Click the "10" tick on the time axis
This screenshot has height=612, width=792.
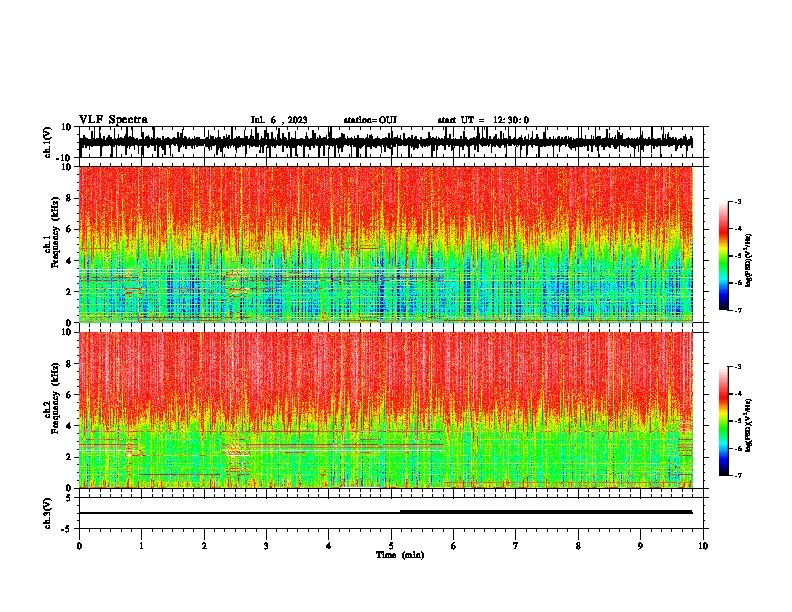(x=703, y=546)
